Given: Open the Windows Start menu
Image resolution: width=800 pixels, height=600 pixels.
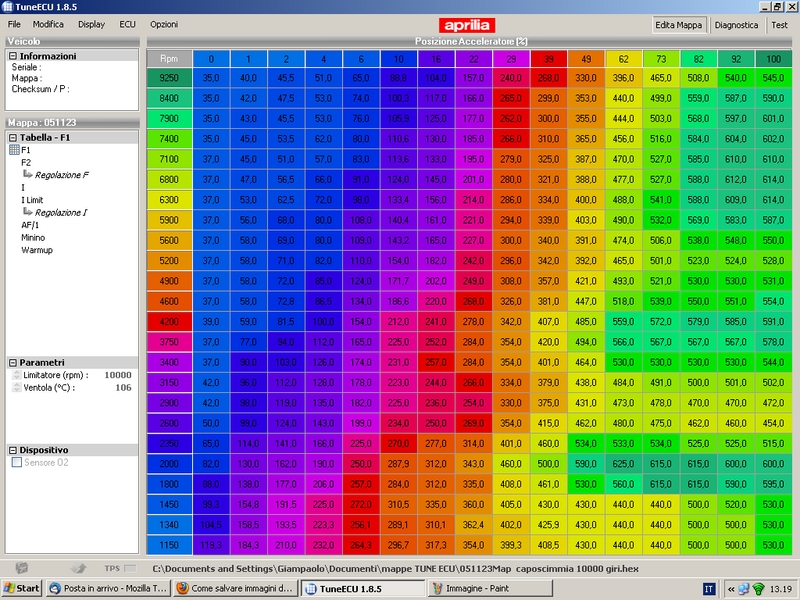Looking at the screenshot, I should click(21, 588).
